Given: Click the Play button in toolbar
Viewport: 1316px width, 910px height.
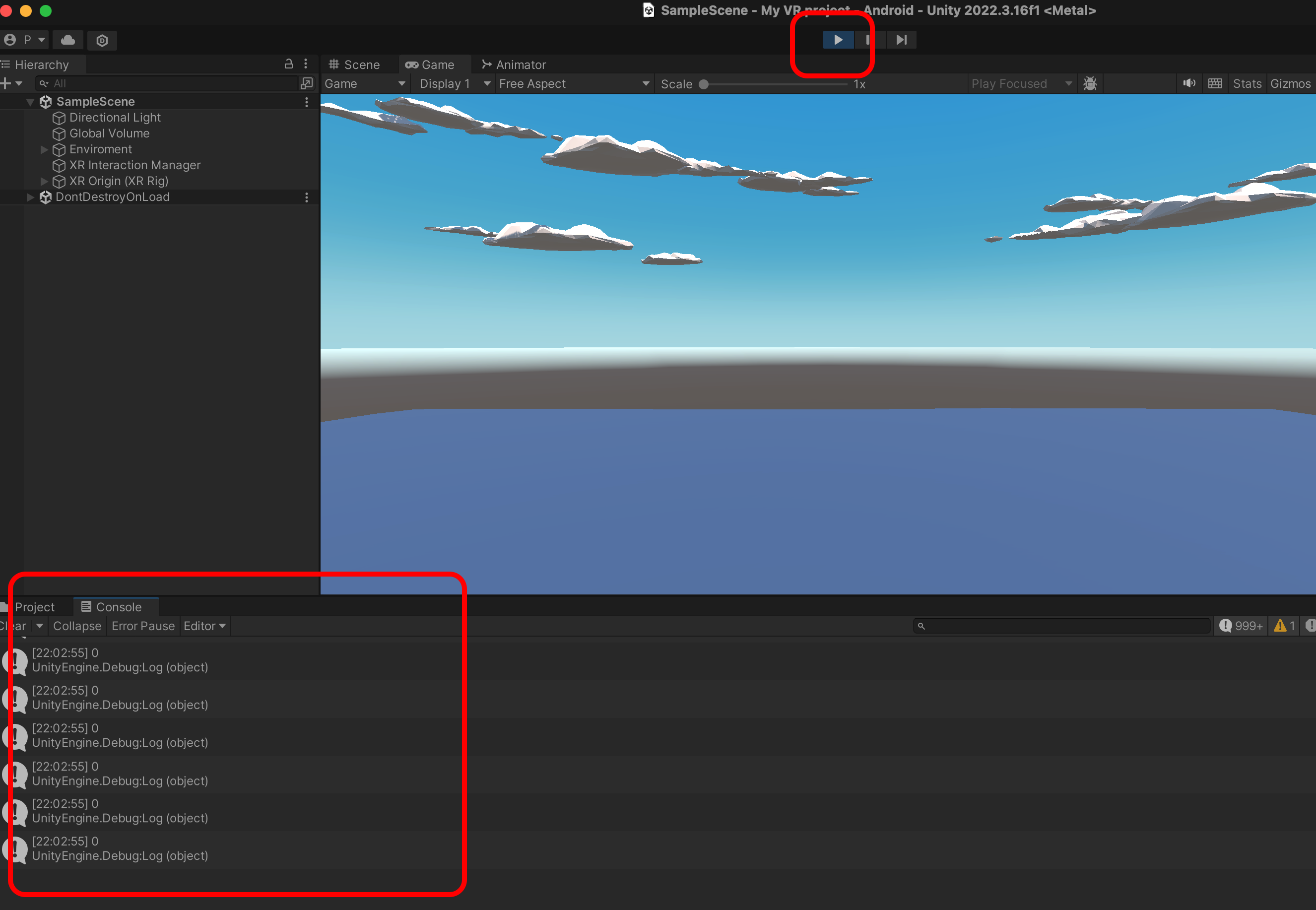Looking at the screenshot, I should click(838, 40).
